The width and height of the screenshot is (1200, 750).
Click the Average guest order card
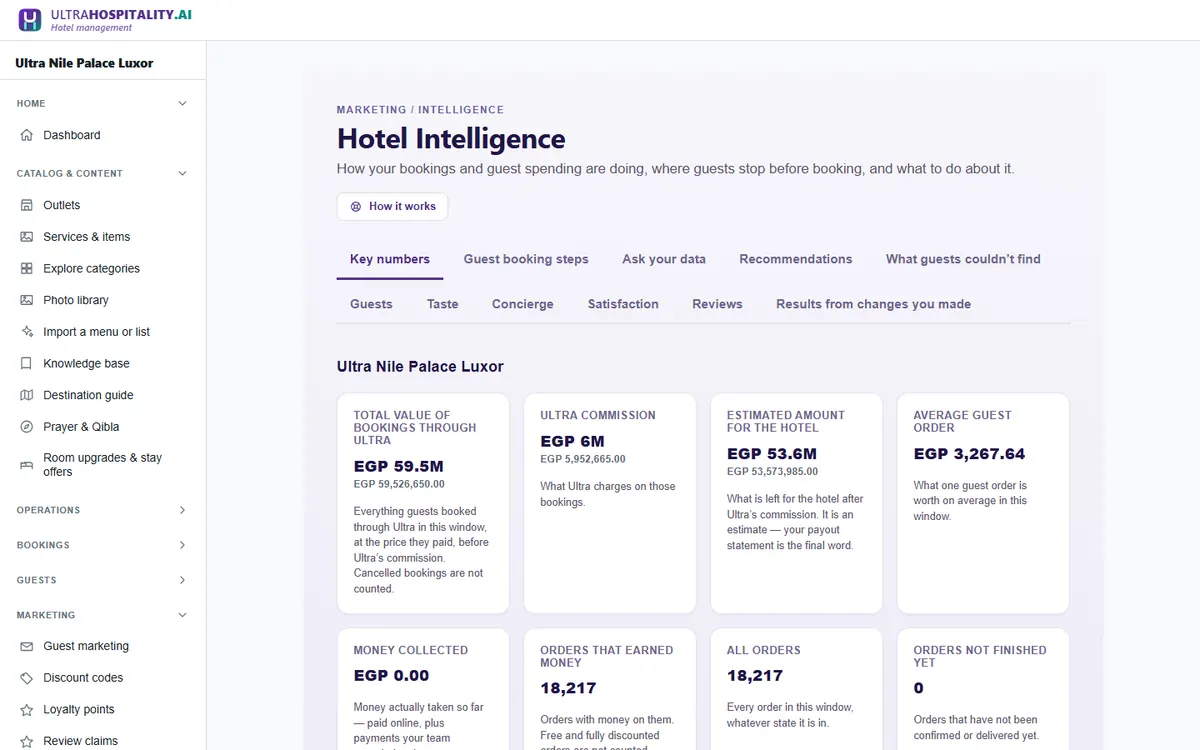tap(983, 503)
